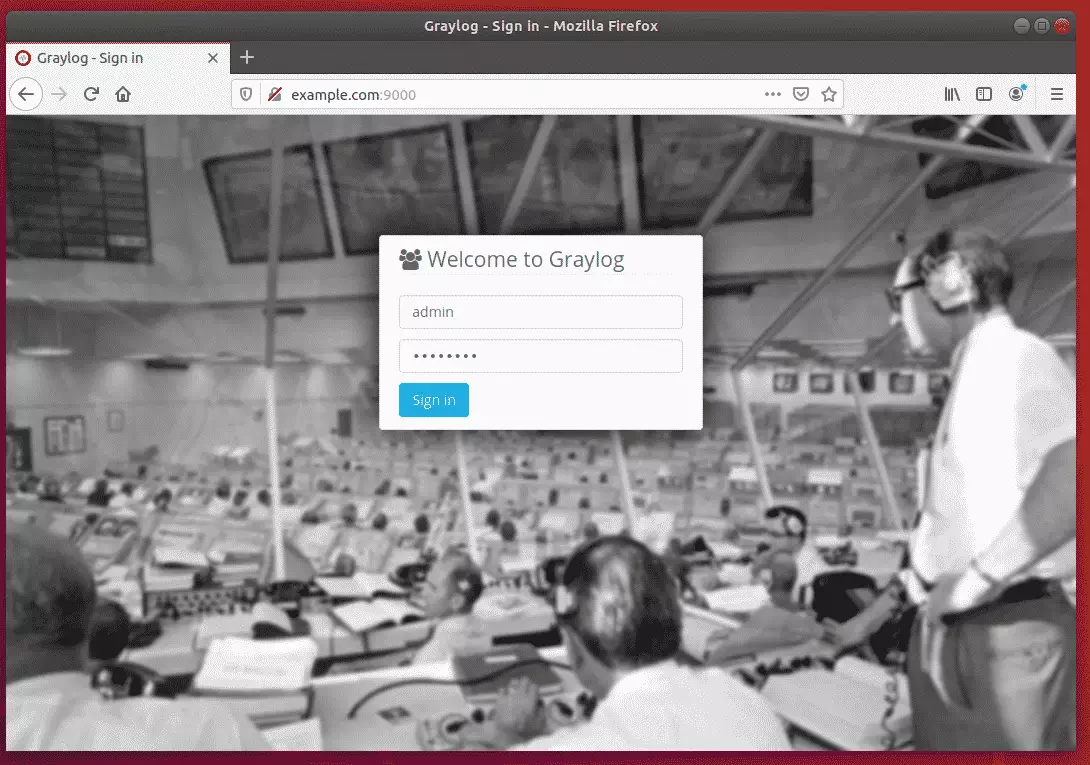Click the Welcome to Graylog heading

526,259
